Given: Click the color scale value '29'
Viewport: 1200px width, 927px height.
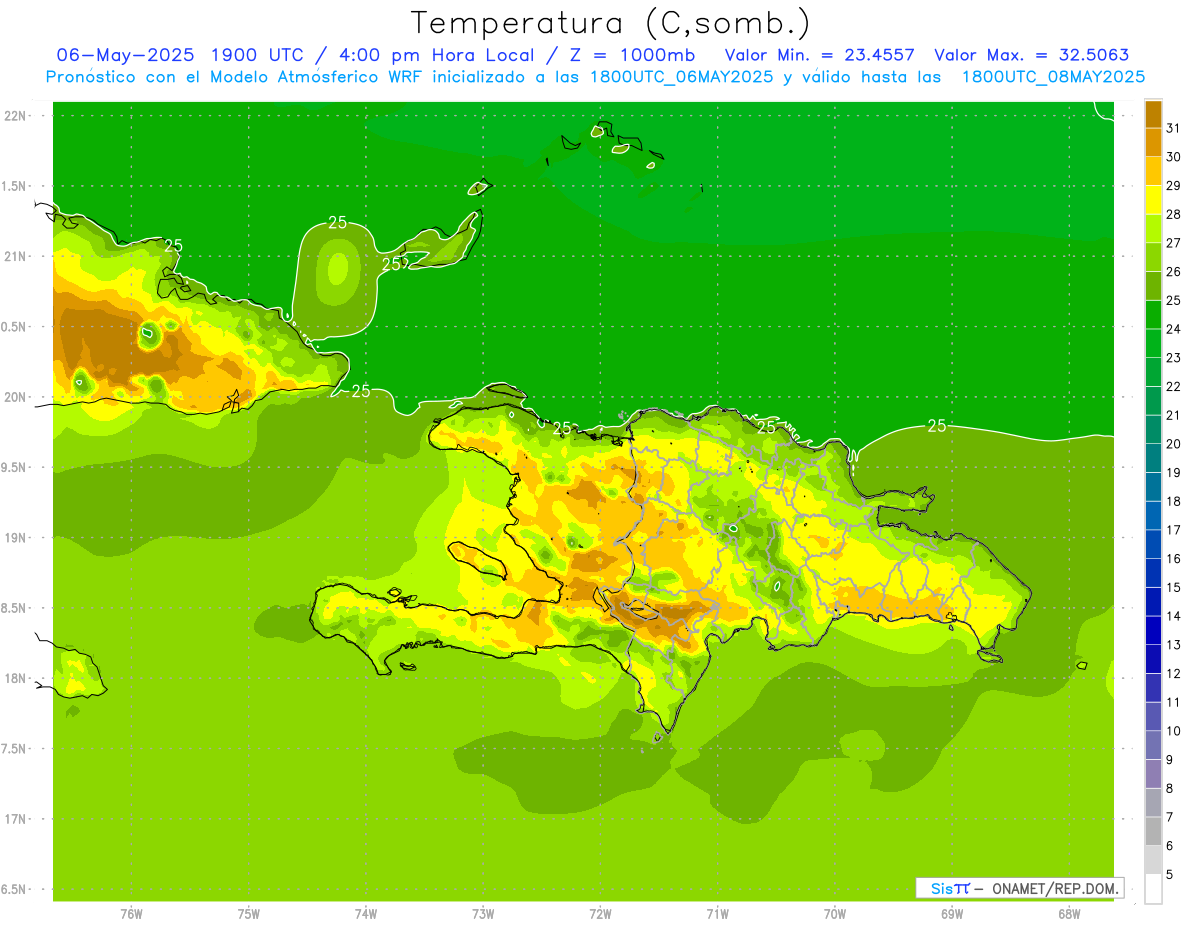Looking at the screenshot, I should click(x=1174, y=185).
